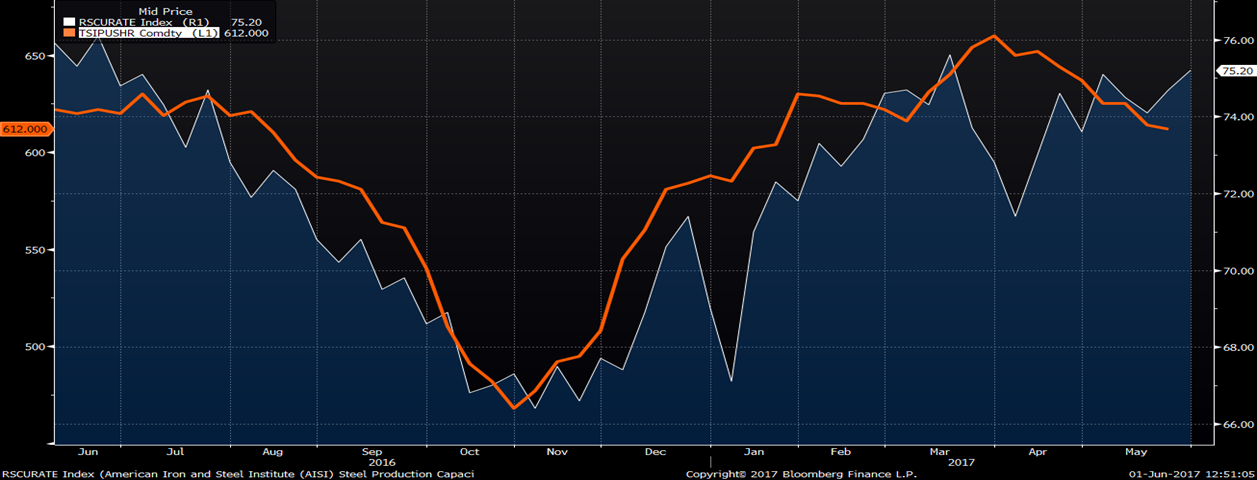Click the orange 612.000 left axis value tag
The height and width of the screenshot is (480, 1257).
click(25, 129)
